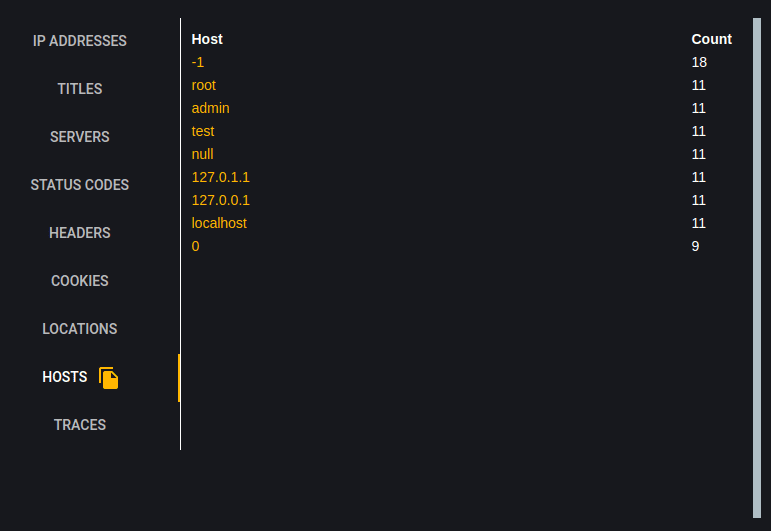Select host 127.0.0.1
This screenshot has height=531, width=771.
click(x=220, y=200)
